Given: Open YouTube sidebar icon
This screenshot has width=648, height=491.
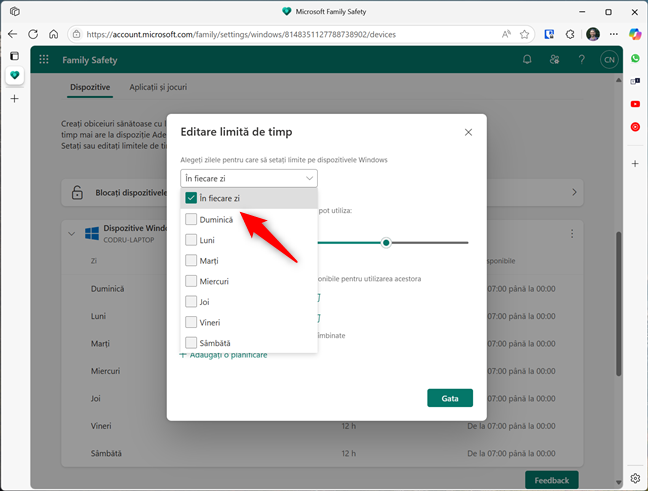Looking at the screenshot, I should (635, 104).
